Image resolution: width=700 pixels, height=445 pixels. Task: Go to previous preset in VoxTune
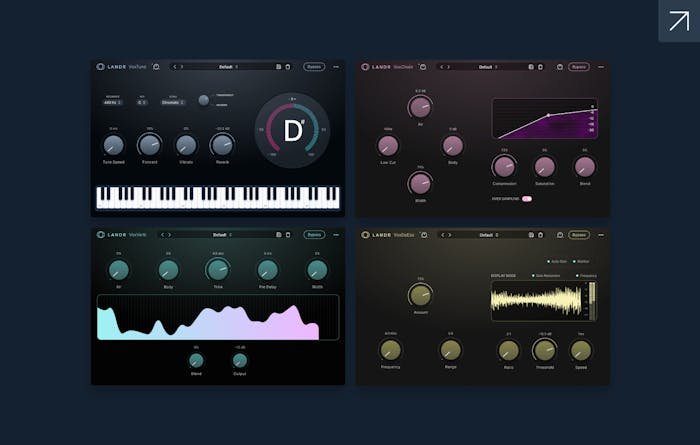point(175,67)
